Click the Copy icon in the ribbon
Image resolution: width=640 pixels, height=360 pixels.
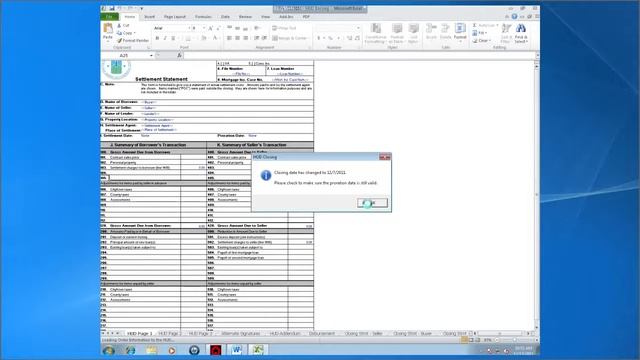point(120,33)
